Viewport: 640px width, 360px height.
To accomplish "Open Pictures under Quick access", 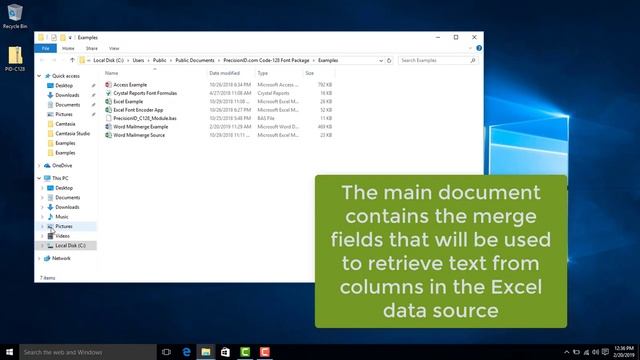I will (64, 114).
